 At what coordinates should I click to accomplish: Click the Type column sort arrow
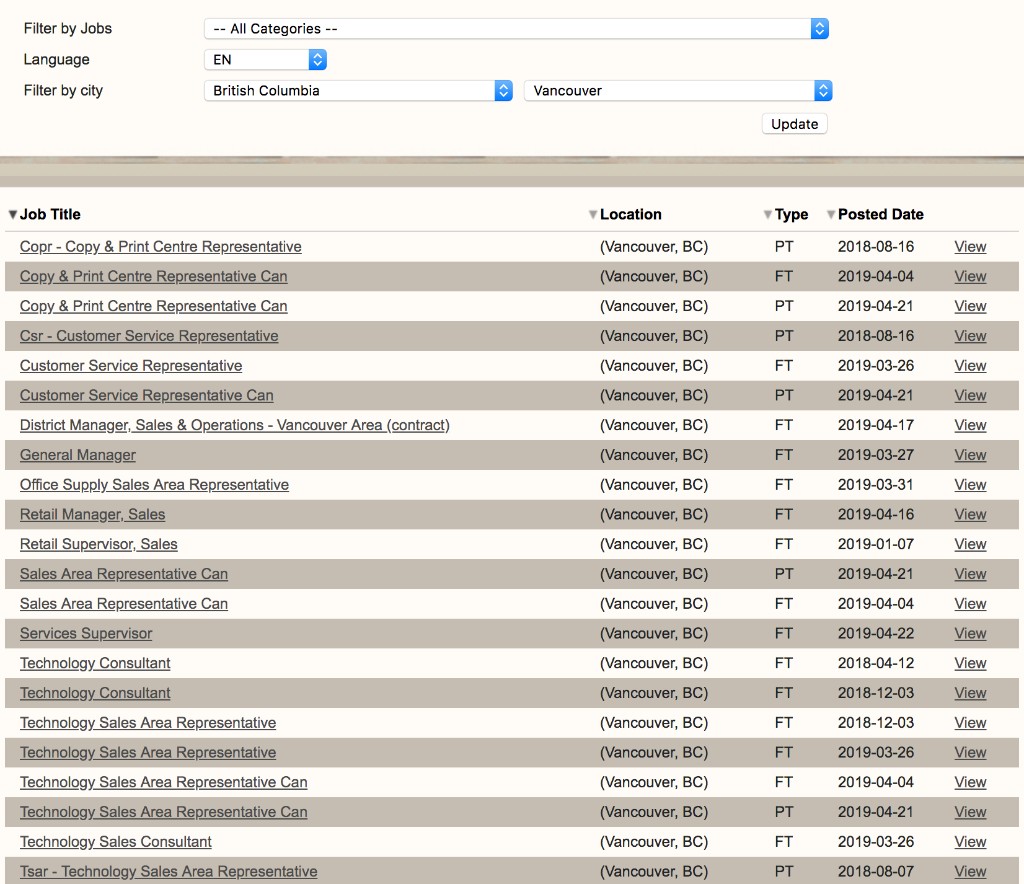[x=768, y=215]
